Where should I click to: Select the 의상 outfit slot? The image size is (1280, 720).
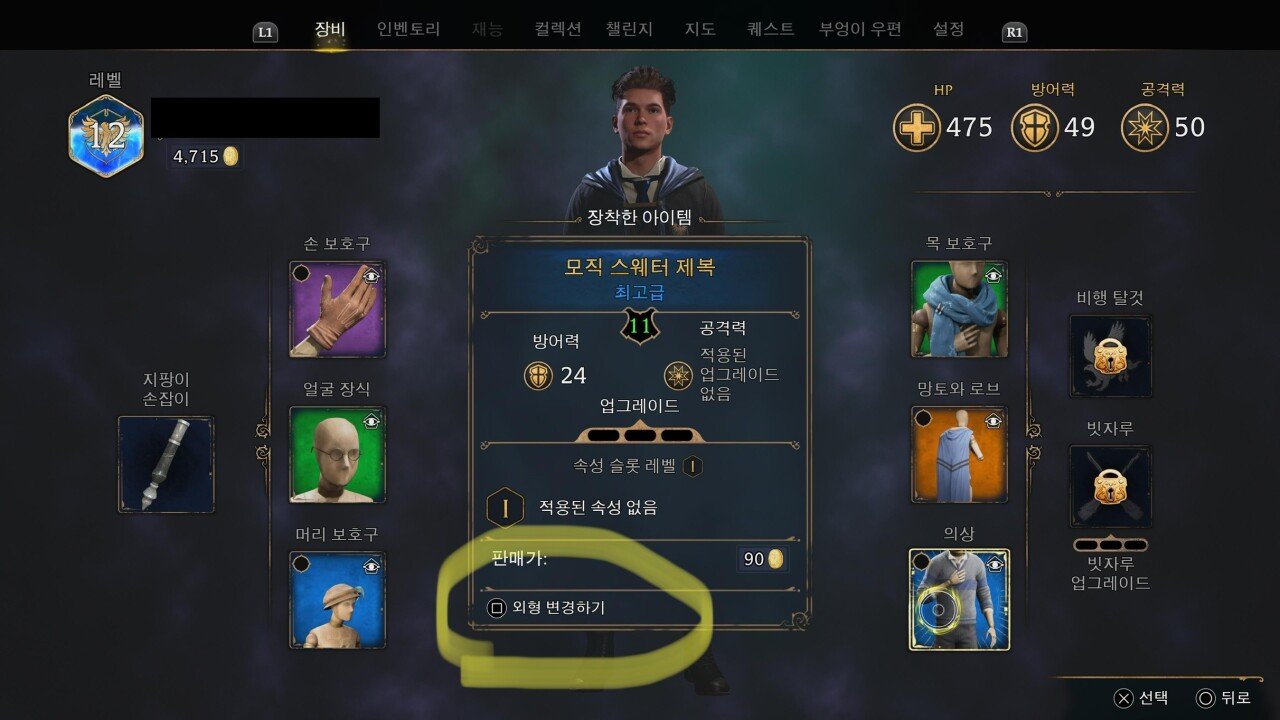point(959,600)
